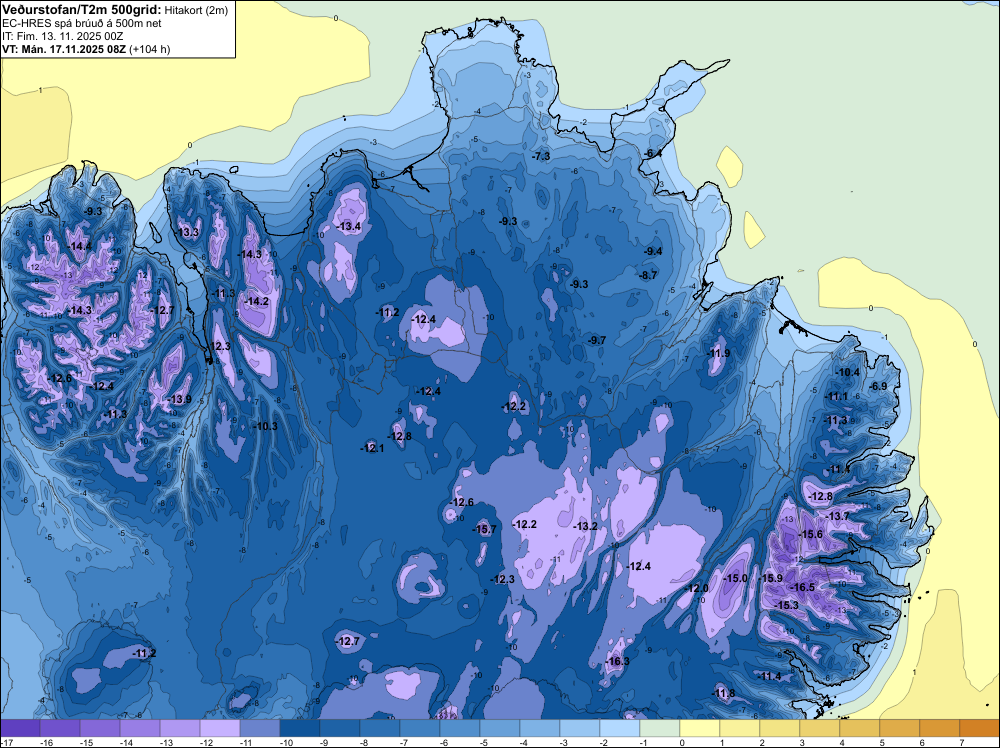Click the -15.3 temperature label
Image resolution: width=1000 pixels, height=748 pixels.
pos(786,605)
